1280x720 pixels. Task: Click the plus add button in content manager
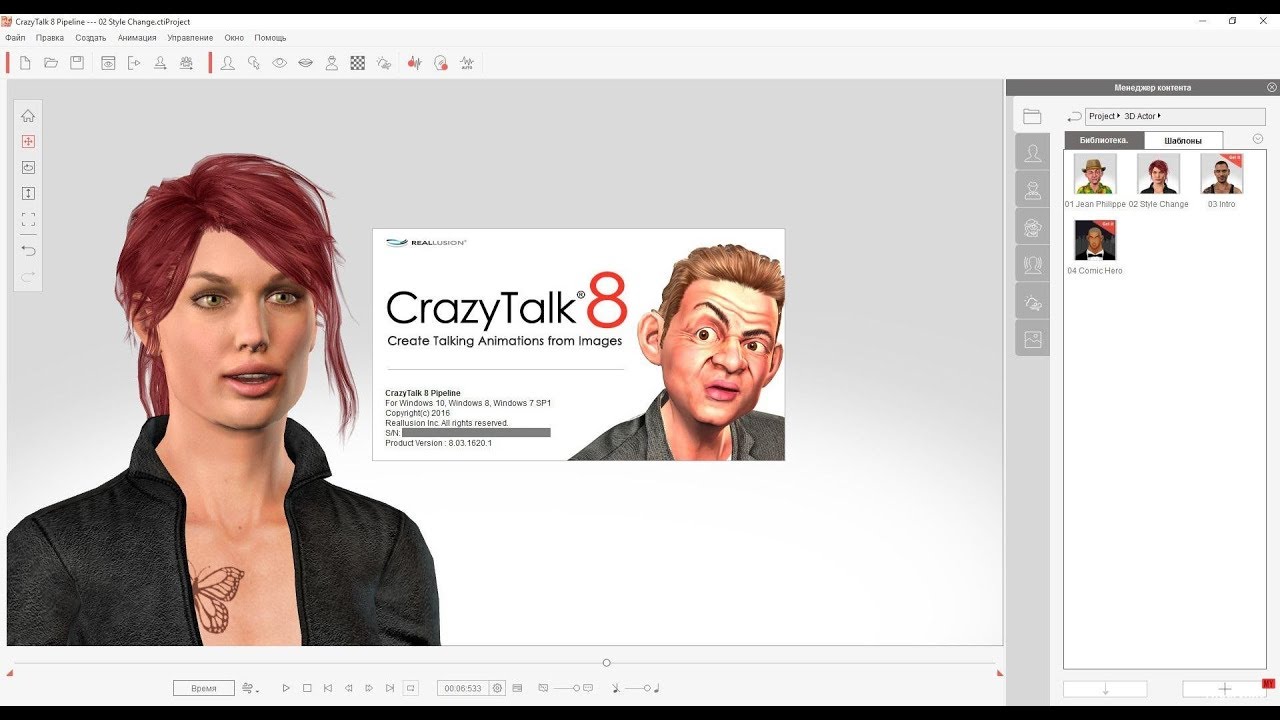coord(1225,689)
